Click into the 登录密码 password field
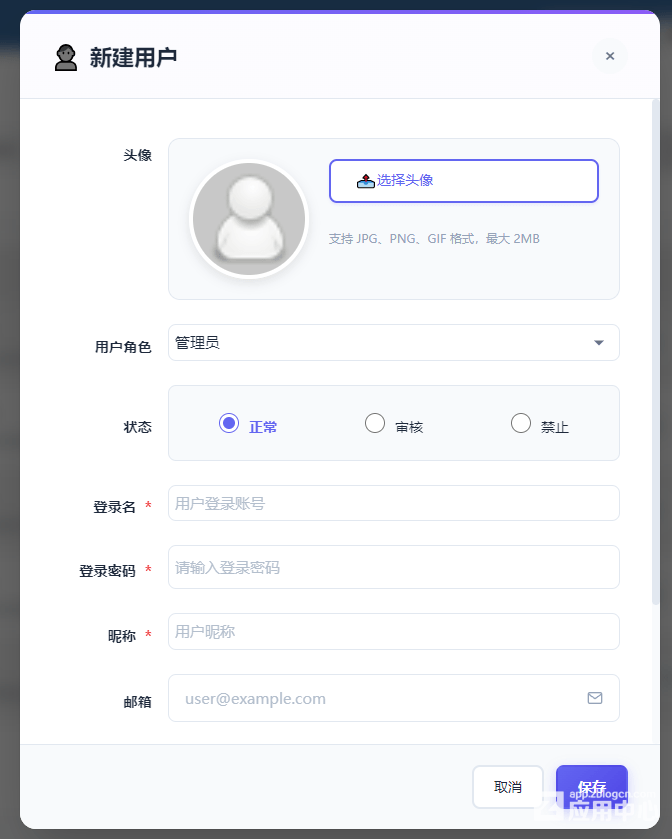Viewport: 672px width, 839px height. pyautogui.click(x=393, y=567)
